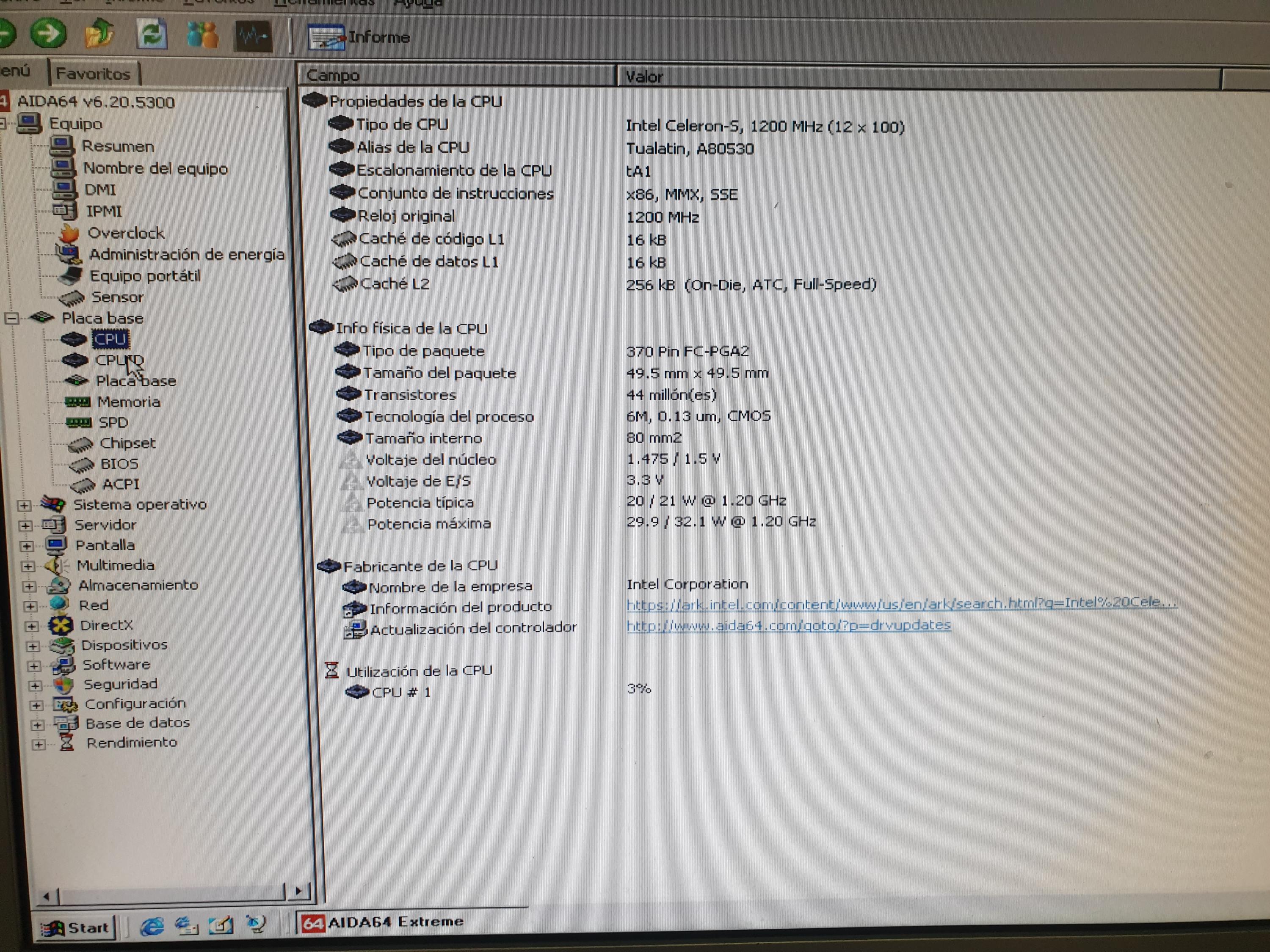Open the SPD memory module entry
Screen dimensions: 1270x952
[x=113, y=423]
